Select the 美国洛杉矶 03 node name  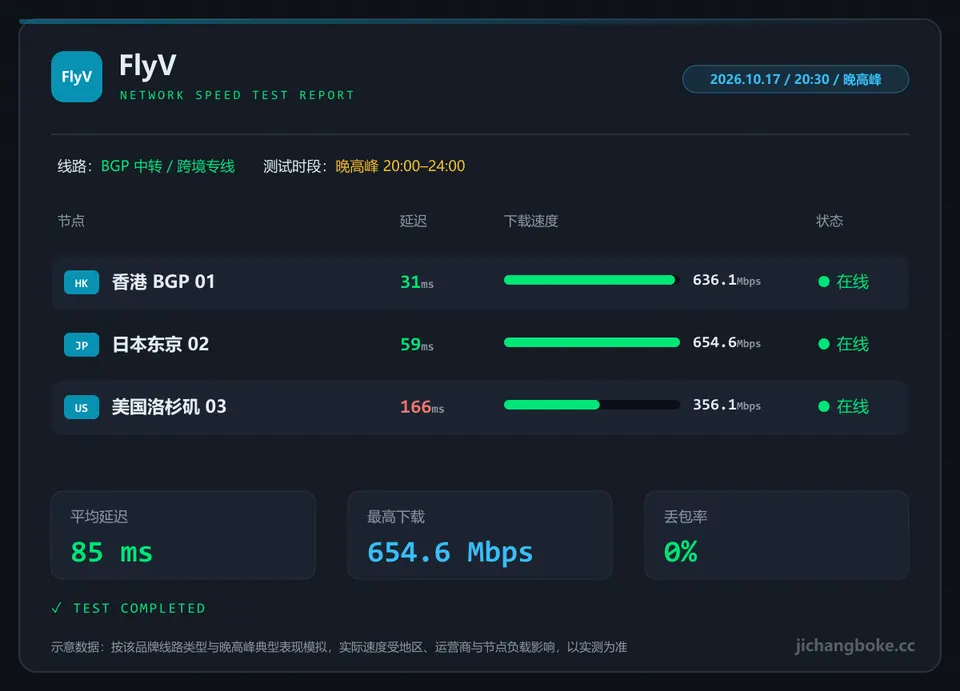coord(169,407)
